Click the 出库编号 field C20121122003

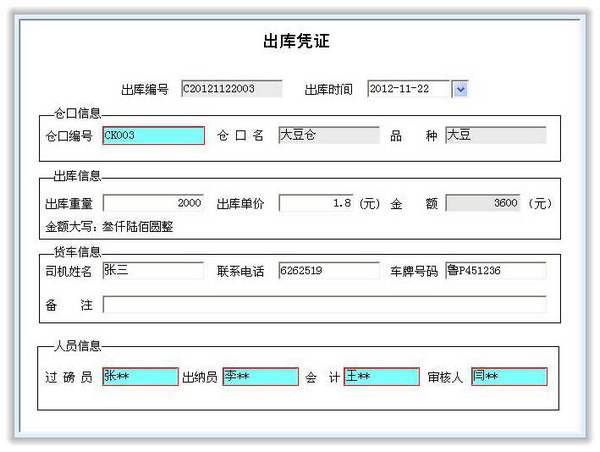[232, 89]
